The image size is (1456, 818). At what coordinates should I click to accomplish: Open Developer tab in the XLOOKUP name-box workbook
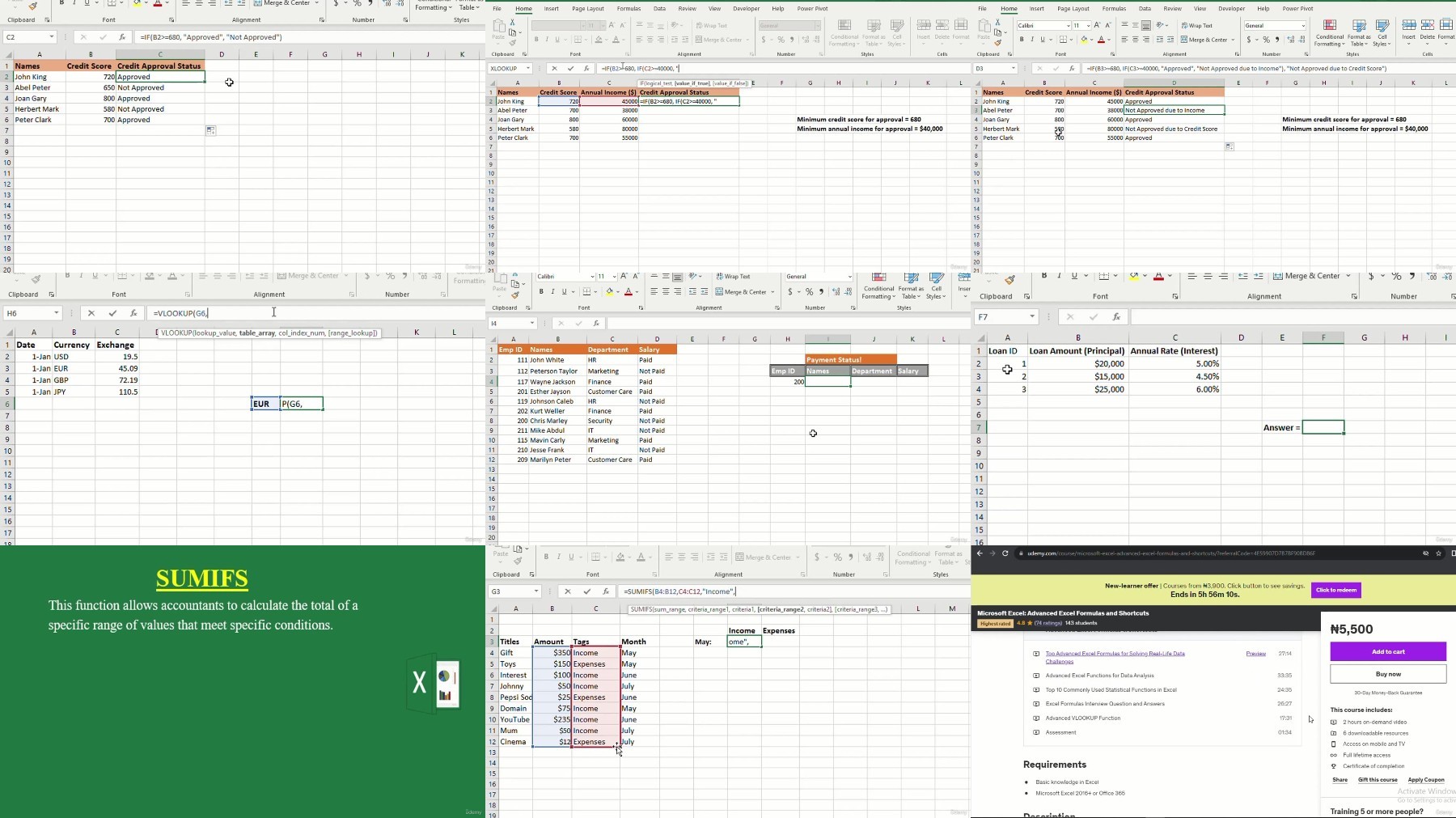click(x=746, y=9)
